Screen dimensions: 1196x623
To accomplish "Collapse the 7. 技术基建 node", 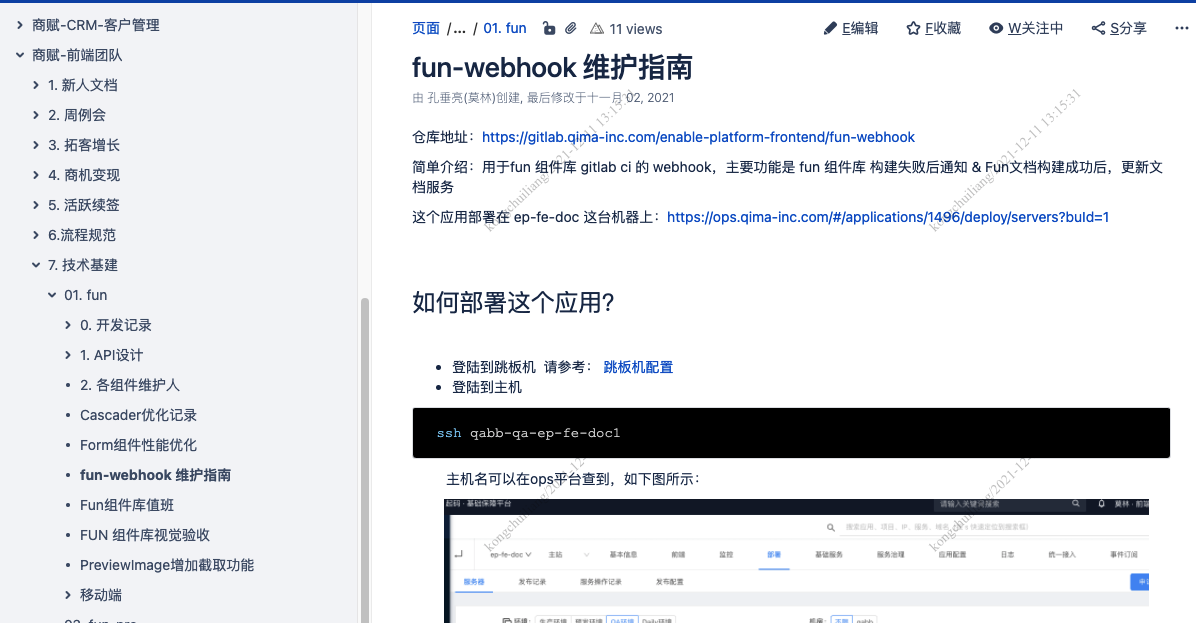I will (36, 265).
